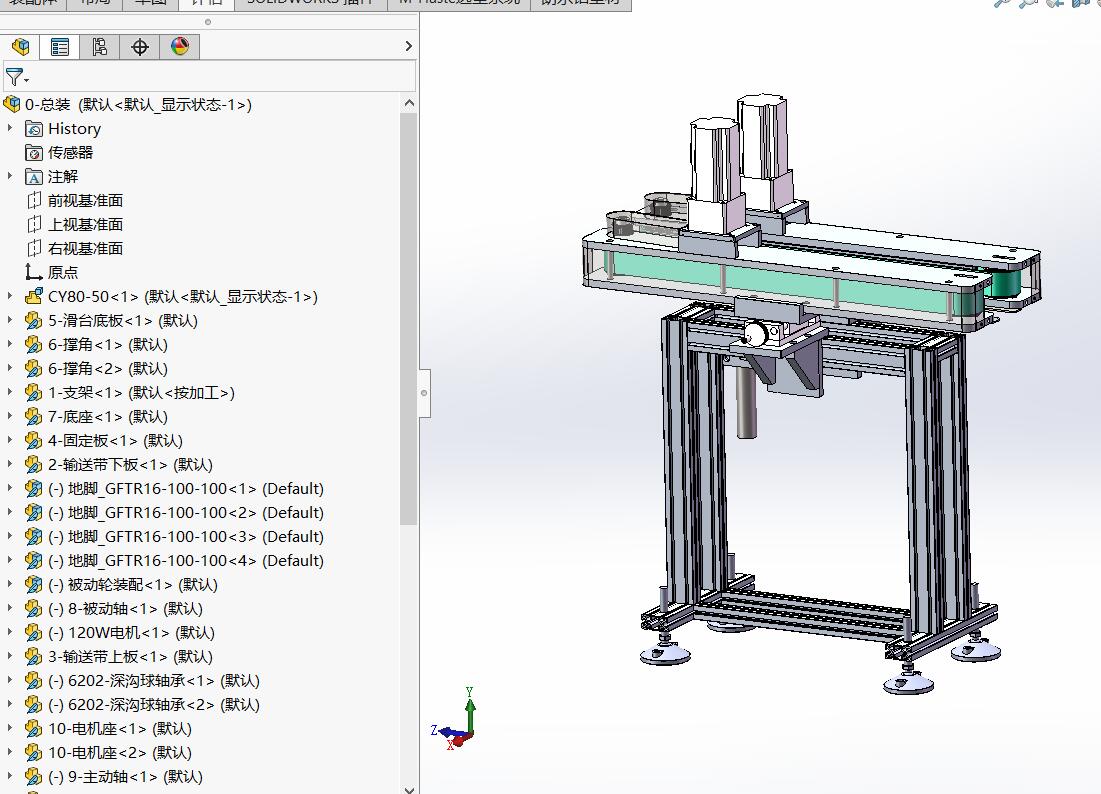Expand the manager tabs chevron arrow

click(409, 46)
